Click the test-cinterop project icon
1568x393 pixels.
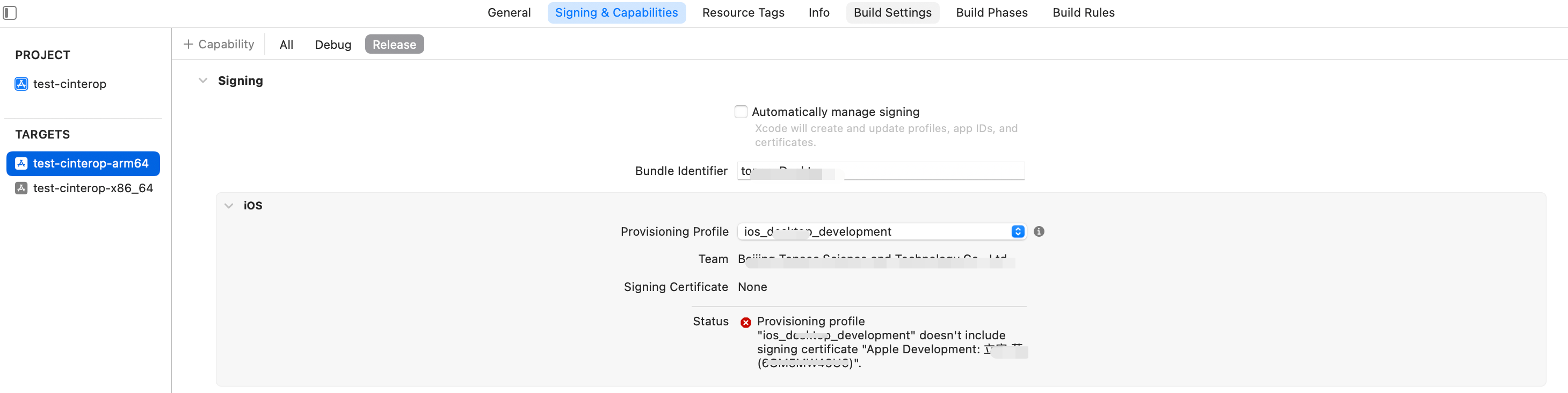[21, 84]
